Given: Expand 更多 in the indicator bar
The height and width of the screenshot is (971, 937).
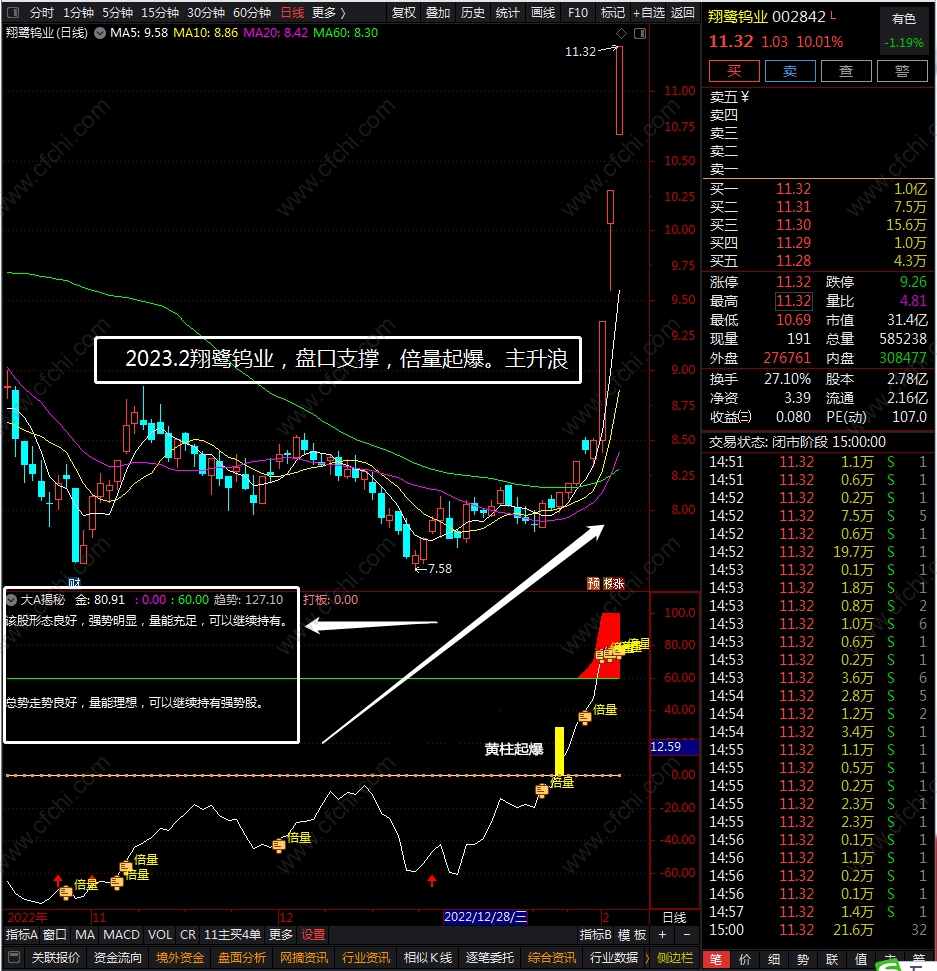Looking at the screenshot, I should coord(281,934).
